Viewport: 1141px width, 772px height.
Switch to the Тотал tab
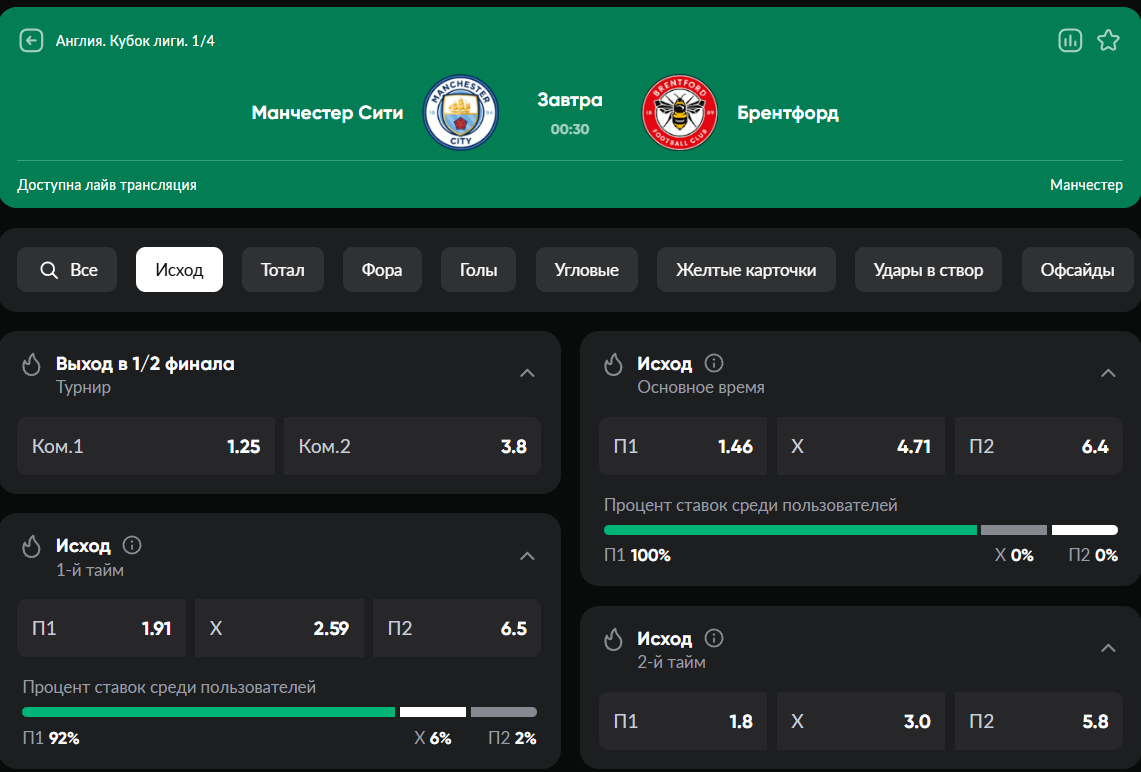pyautogui.click(x=282, y=270)
